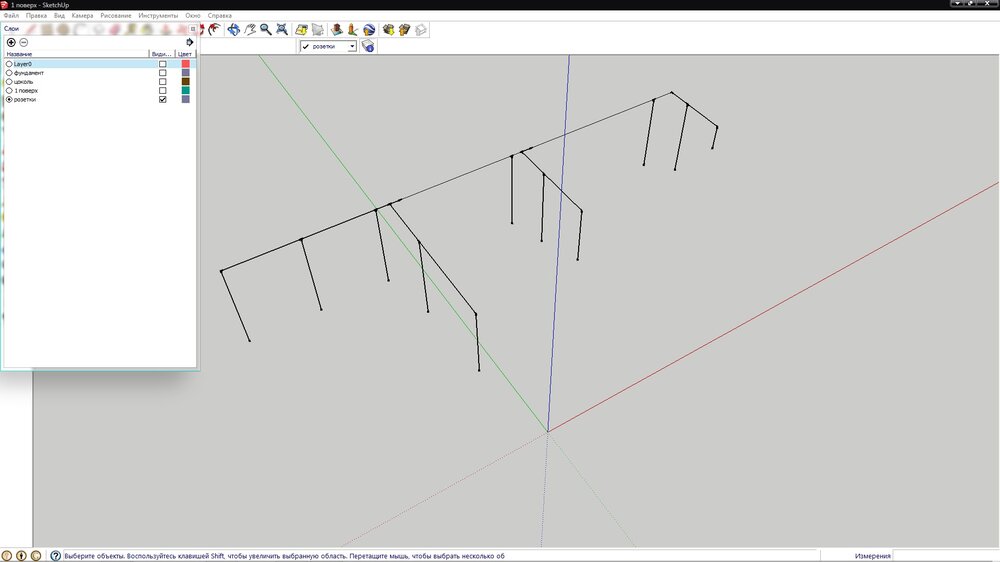The image size is (1000, 562).
Task: Select the Zoom magnifier tool
Action: pos(266,30)
